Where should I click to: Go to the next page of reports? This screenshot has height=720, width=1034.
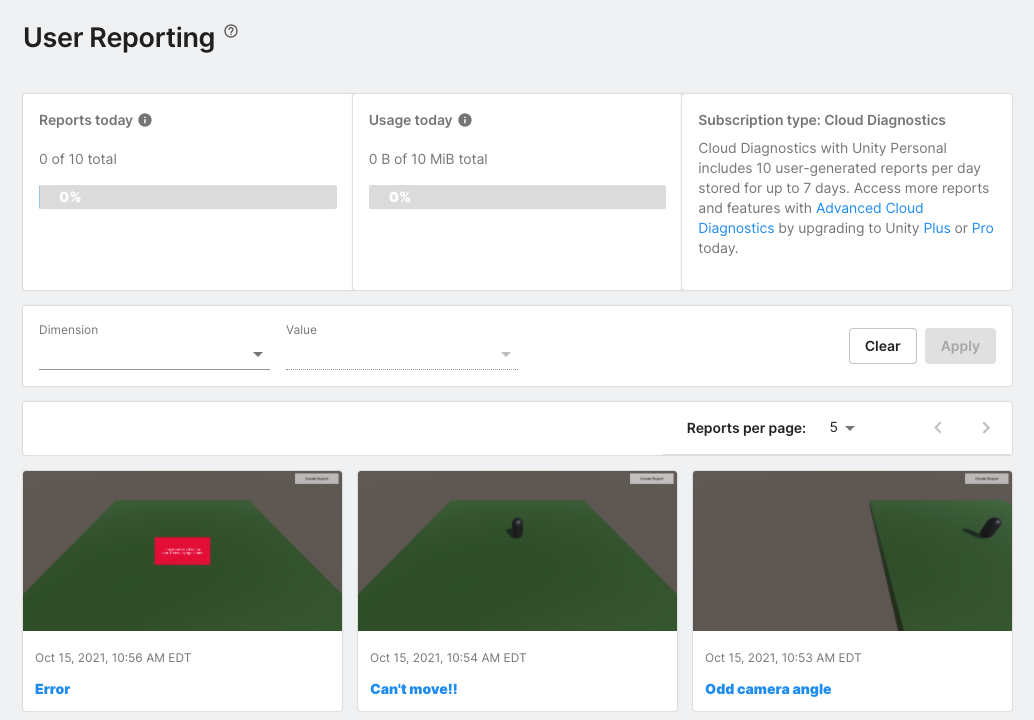[x=986, y=428]
